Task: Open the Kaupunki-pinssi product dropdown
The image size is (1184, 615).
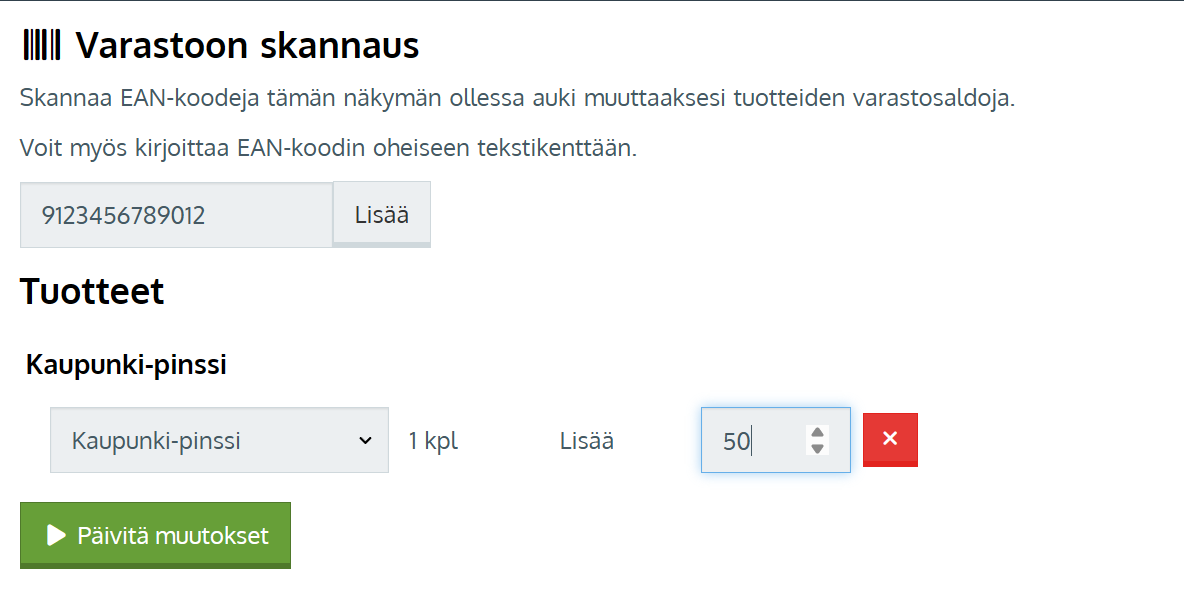Action: pyautogui.click(x=218, y=440)
